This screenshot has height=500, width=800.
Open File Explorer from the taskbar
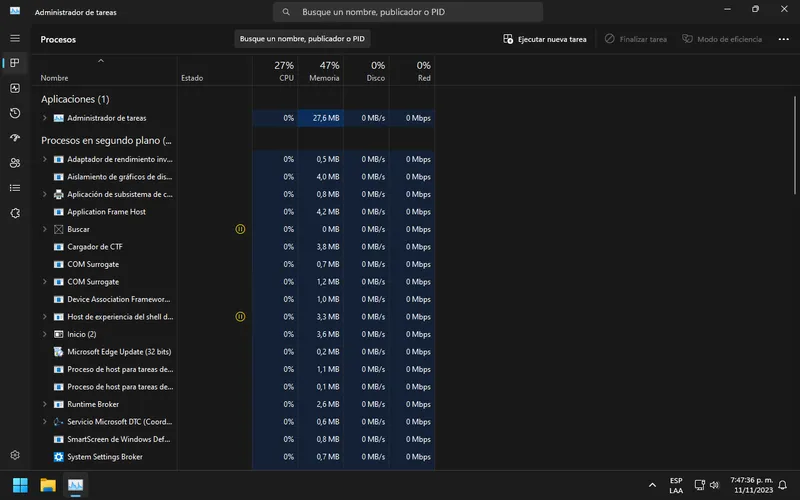coord(47,485)
